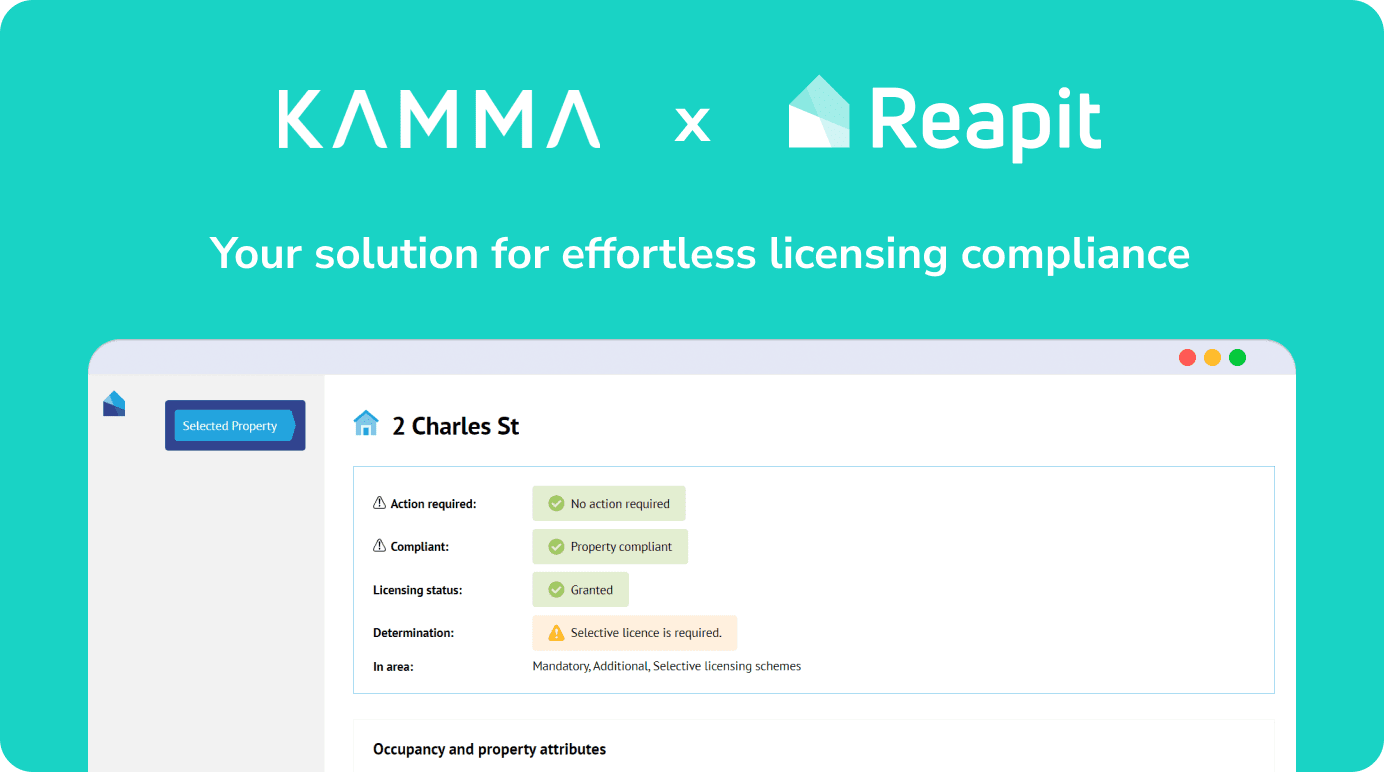
Task: Click the house icon beside 2 Charles St
Action: pyautogui.click(x=366, y=424)
